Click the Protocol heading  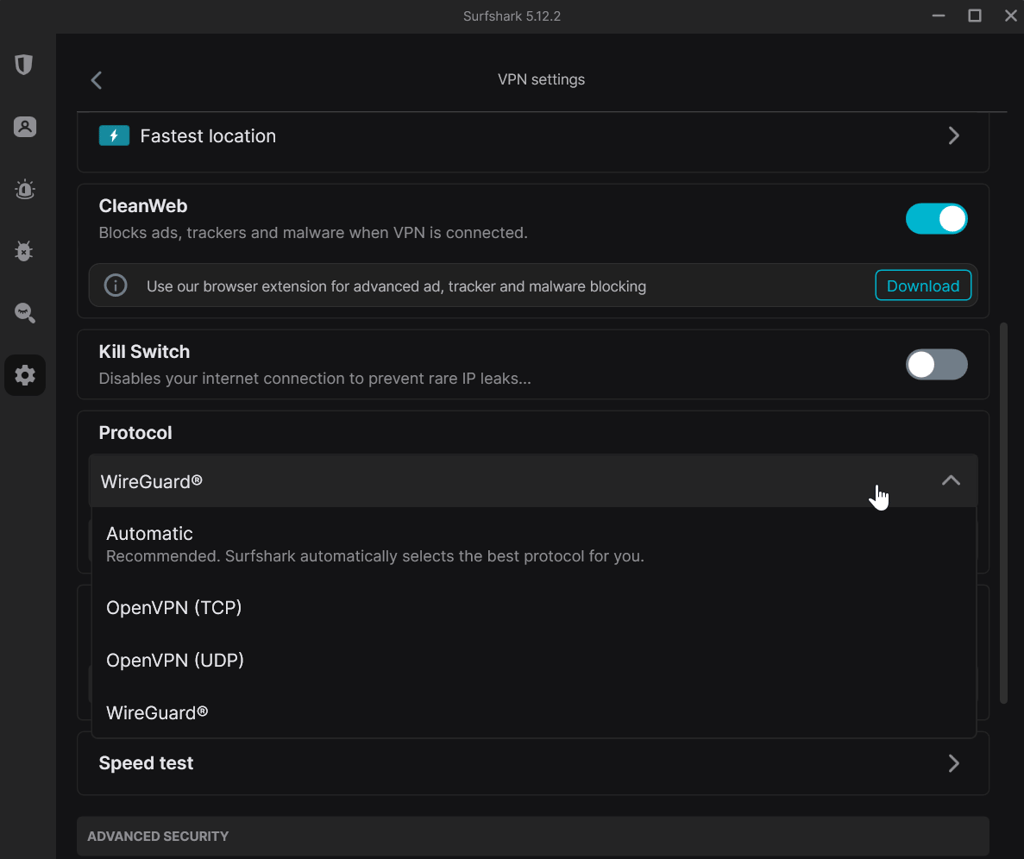tap(135, 432)
